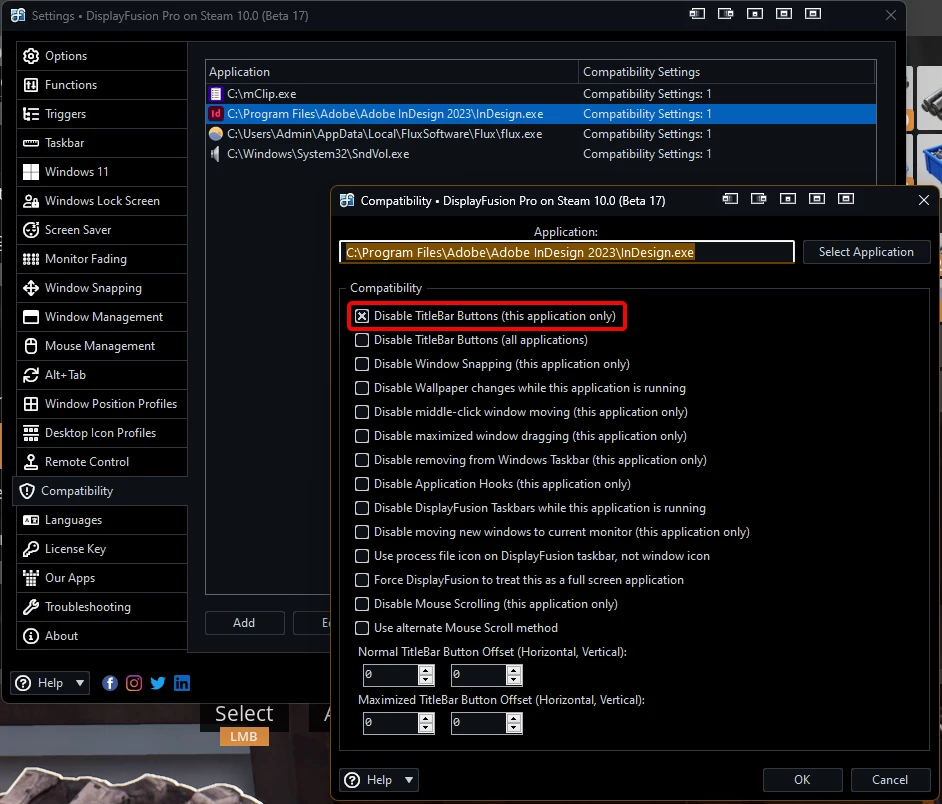The width and height of the screenshot is (942, 804).
Task: Open the Functions section icon
Action: [31, 85]
